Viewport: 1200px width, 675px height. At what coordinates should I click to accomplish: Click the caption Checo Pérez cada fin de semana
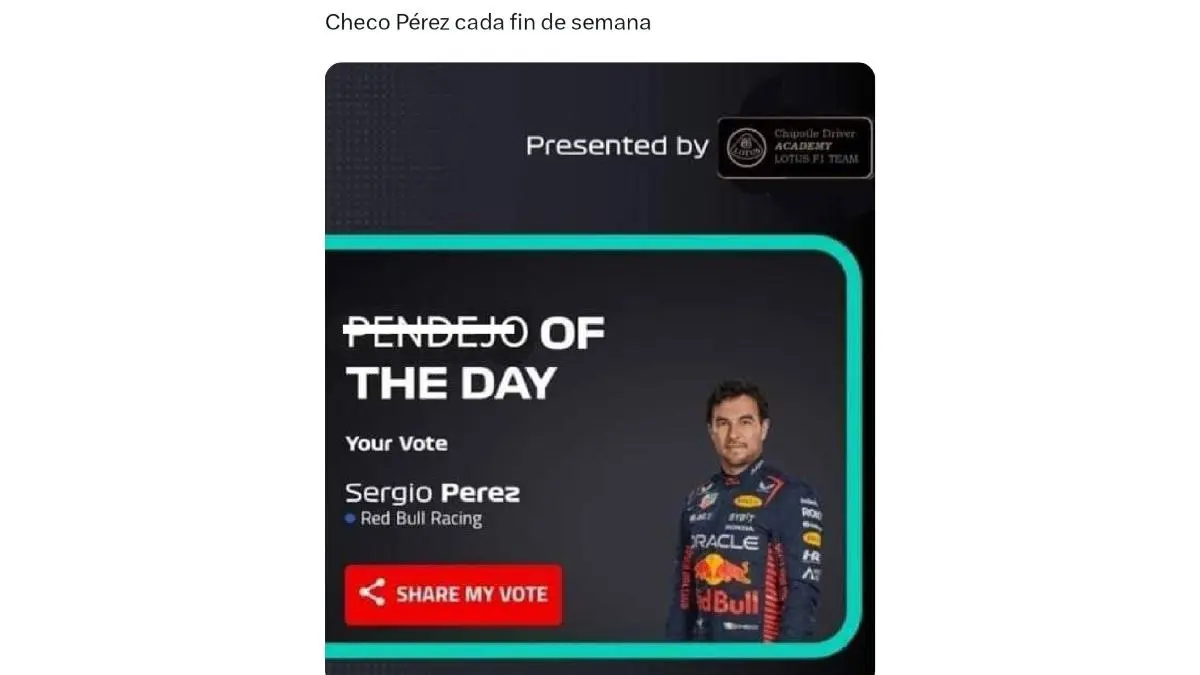point(488,22)
